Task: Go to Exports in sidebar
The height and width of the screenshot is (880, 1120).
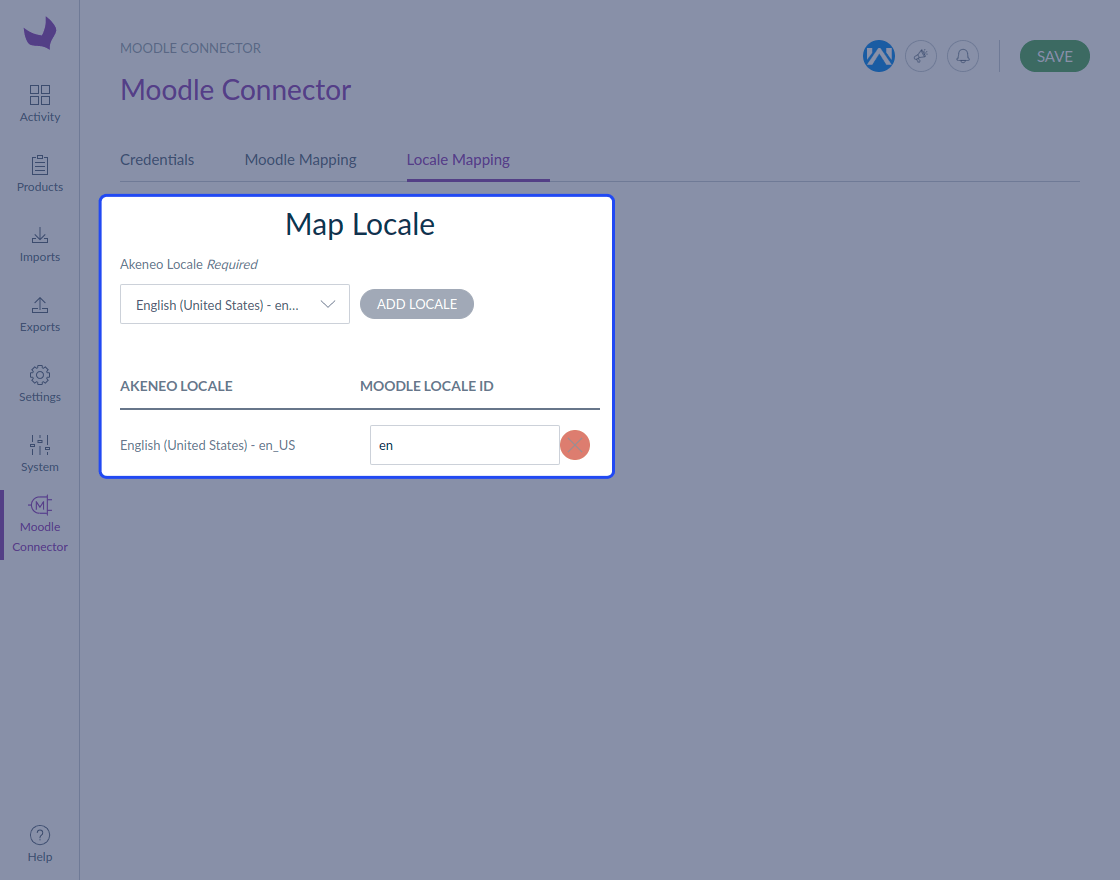Action: 40,314
